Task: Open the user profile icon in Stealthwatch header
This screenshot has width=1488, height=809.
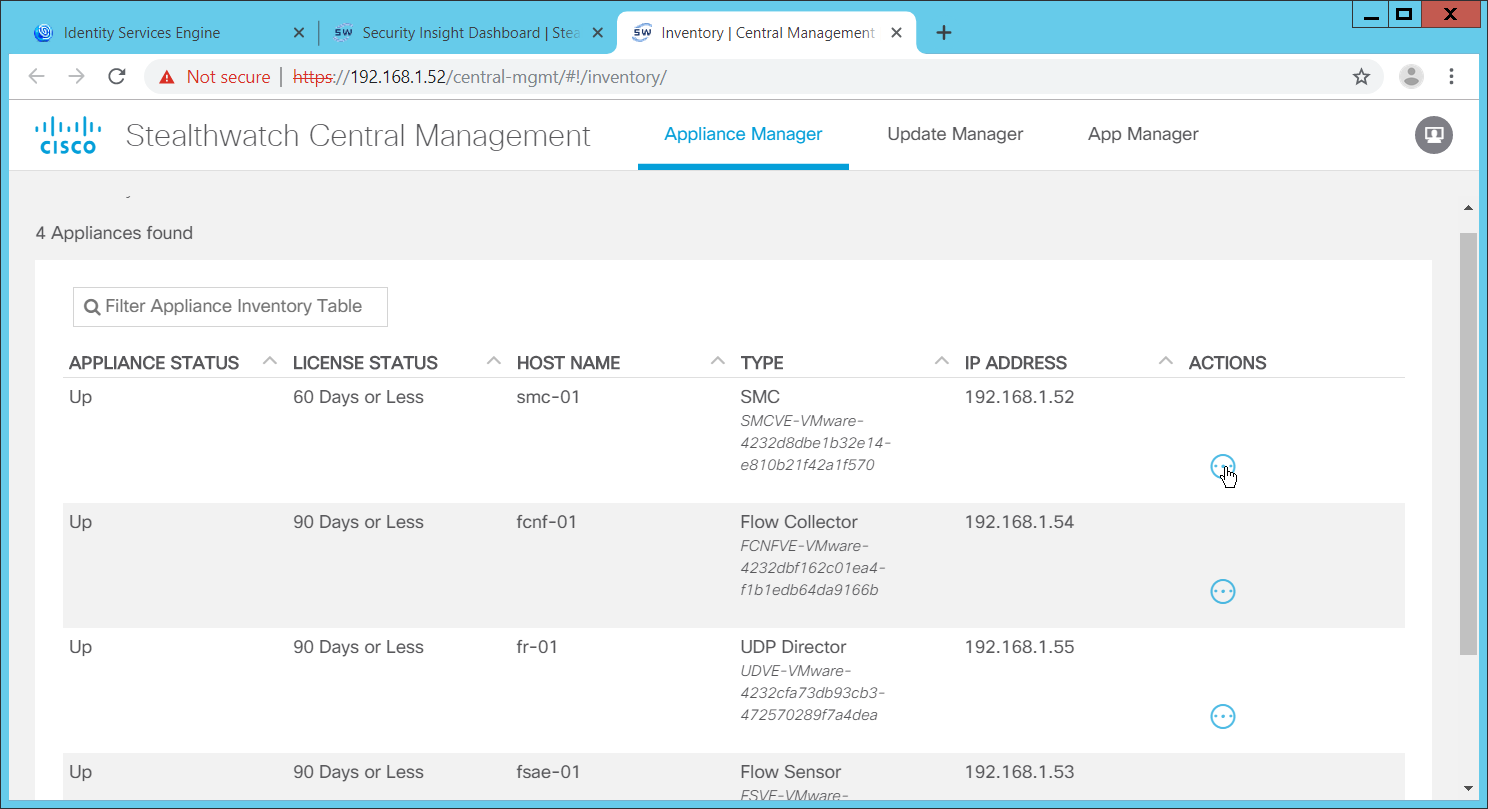Action: tap(1433, 135)
